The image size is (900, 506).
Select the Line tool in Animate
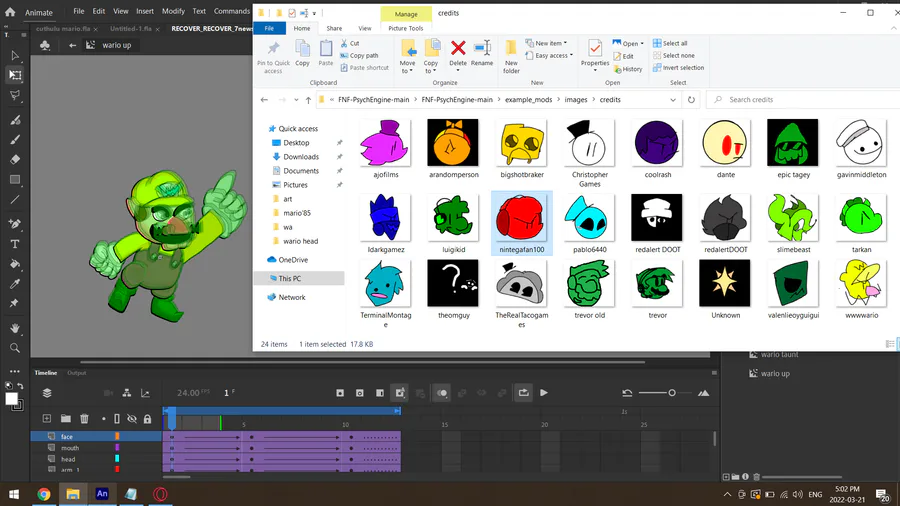tap(15, 200)
